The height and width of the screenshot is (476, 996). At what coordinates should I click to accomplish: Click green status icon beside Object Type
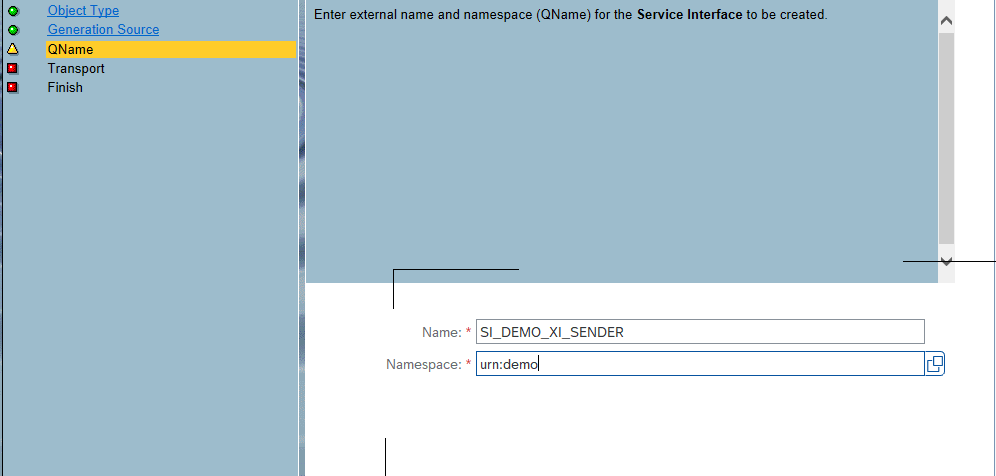pos(13,11)
